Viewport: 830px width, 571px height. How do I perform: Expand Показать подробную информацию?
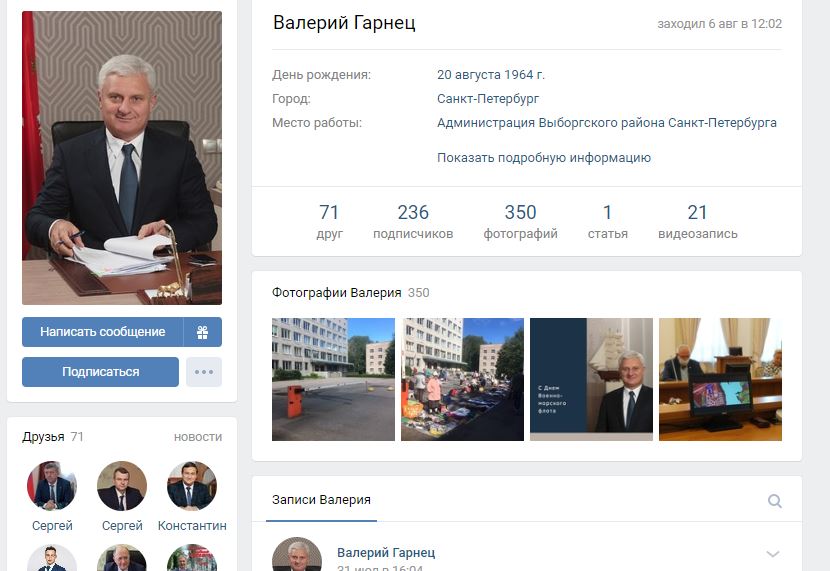click(x=544, y=158)
